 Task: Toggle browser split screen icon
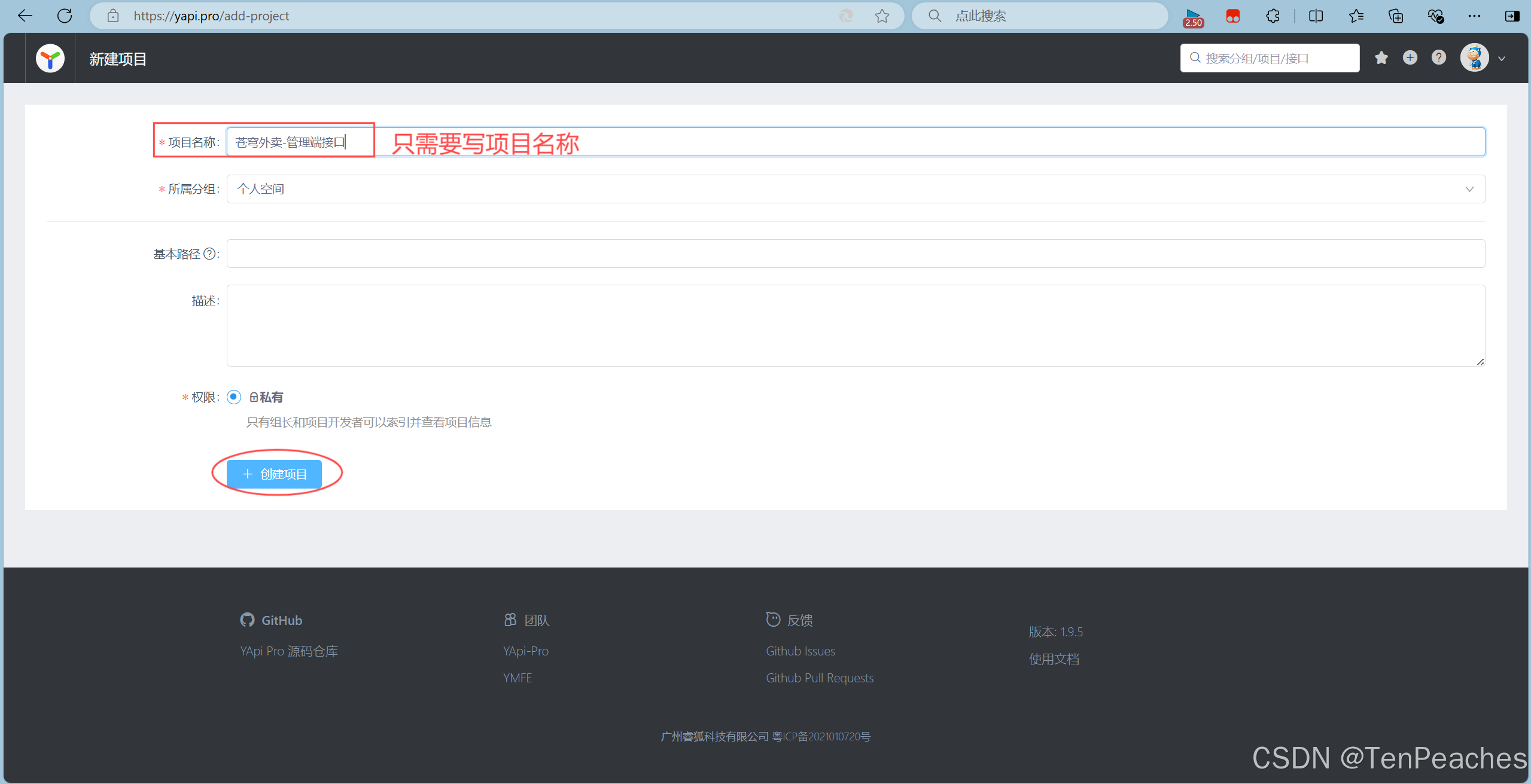point(1316,16)
